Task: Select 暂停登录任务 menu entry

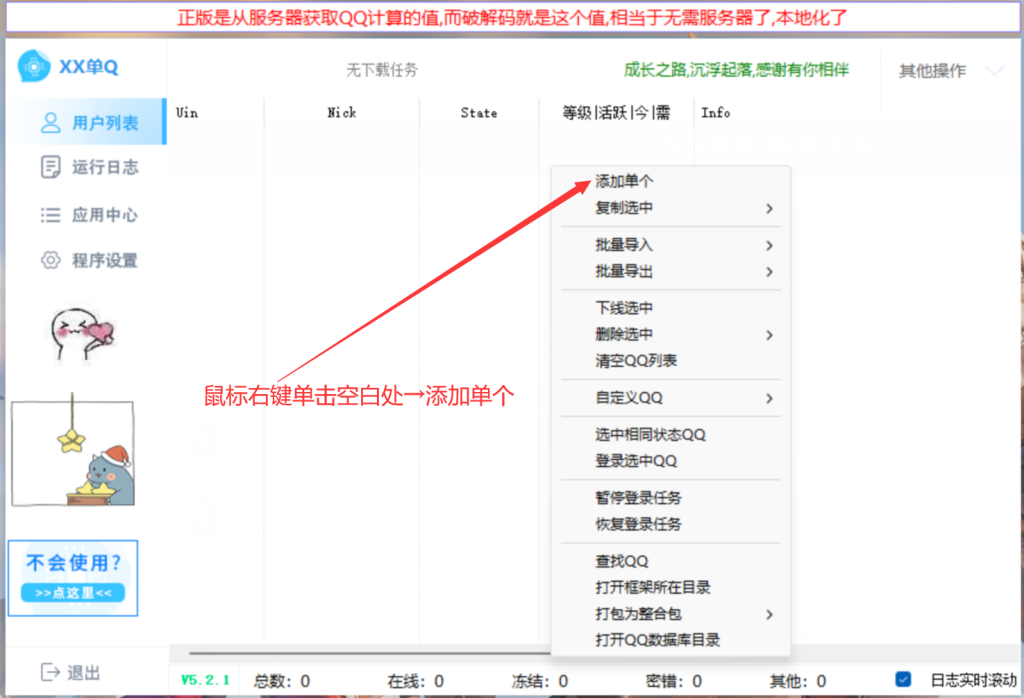Action: (x=671, y=498)
